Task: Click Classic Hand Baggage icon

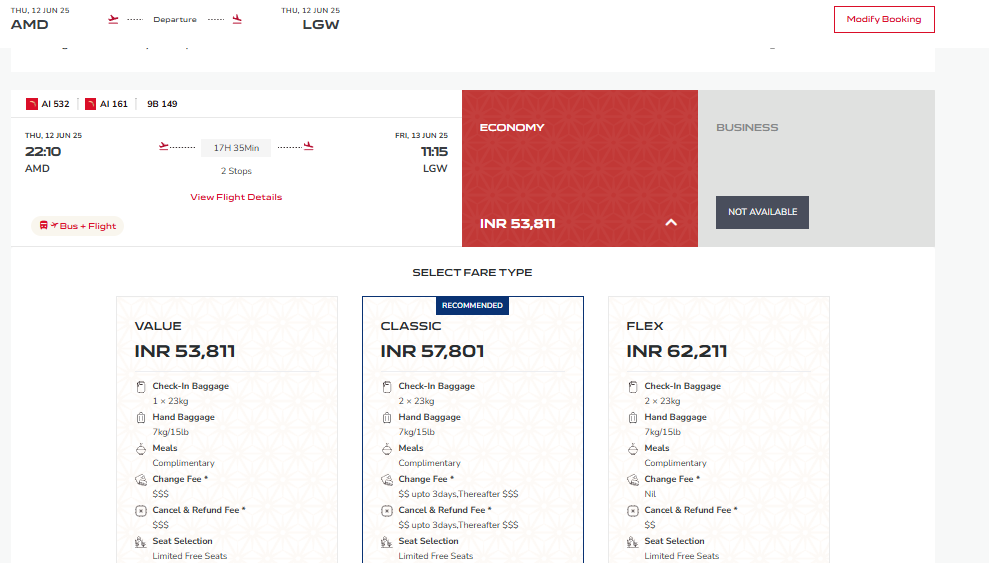Action: point(387,417)
